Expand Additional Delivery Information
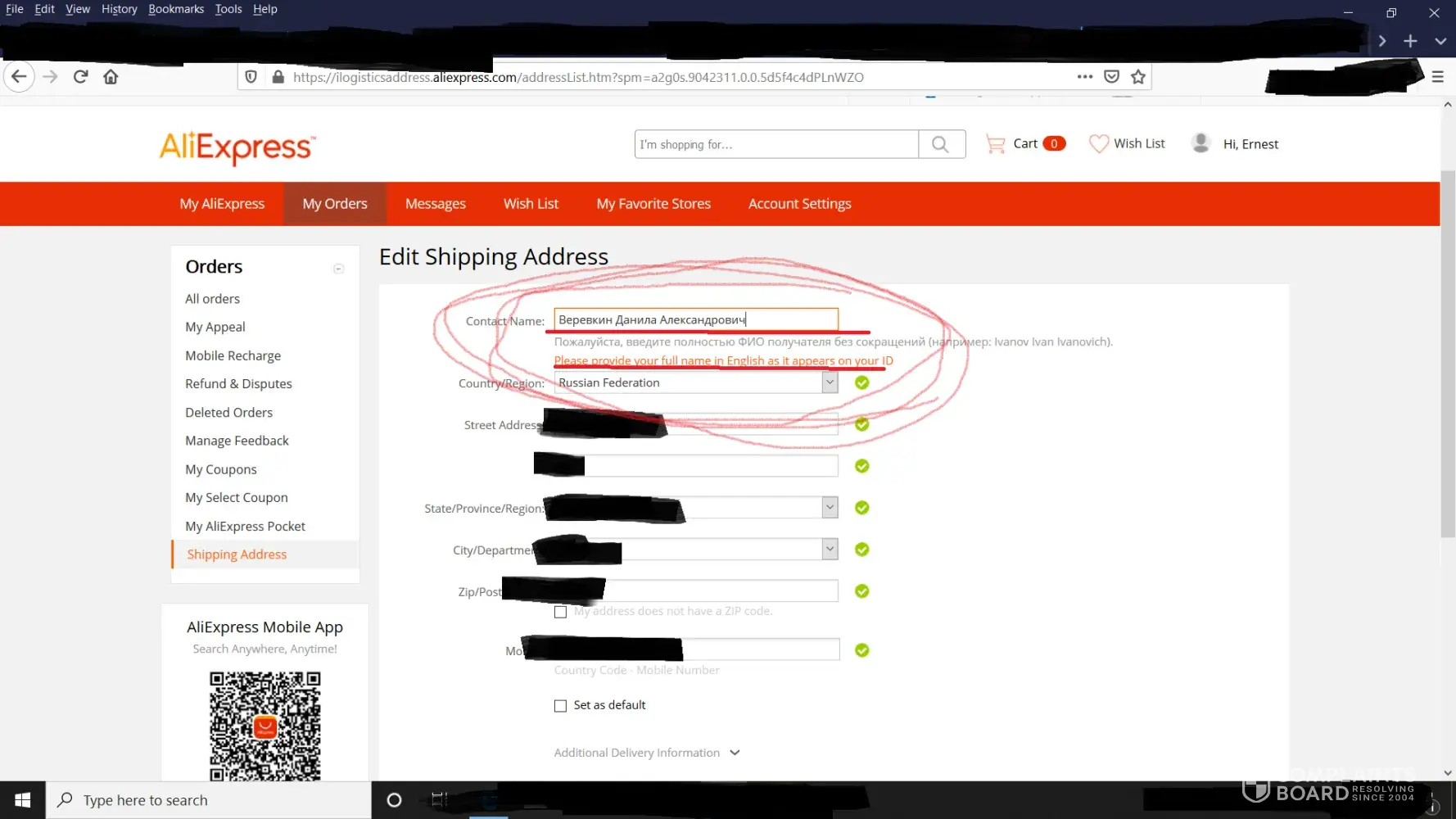 coord(647,753)
